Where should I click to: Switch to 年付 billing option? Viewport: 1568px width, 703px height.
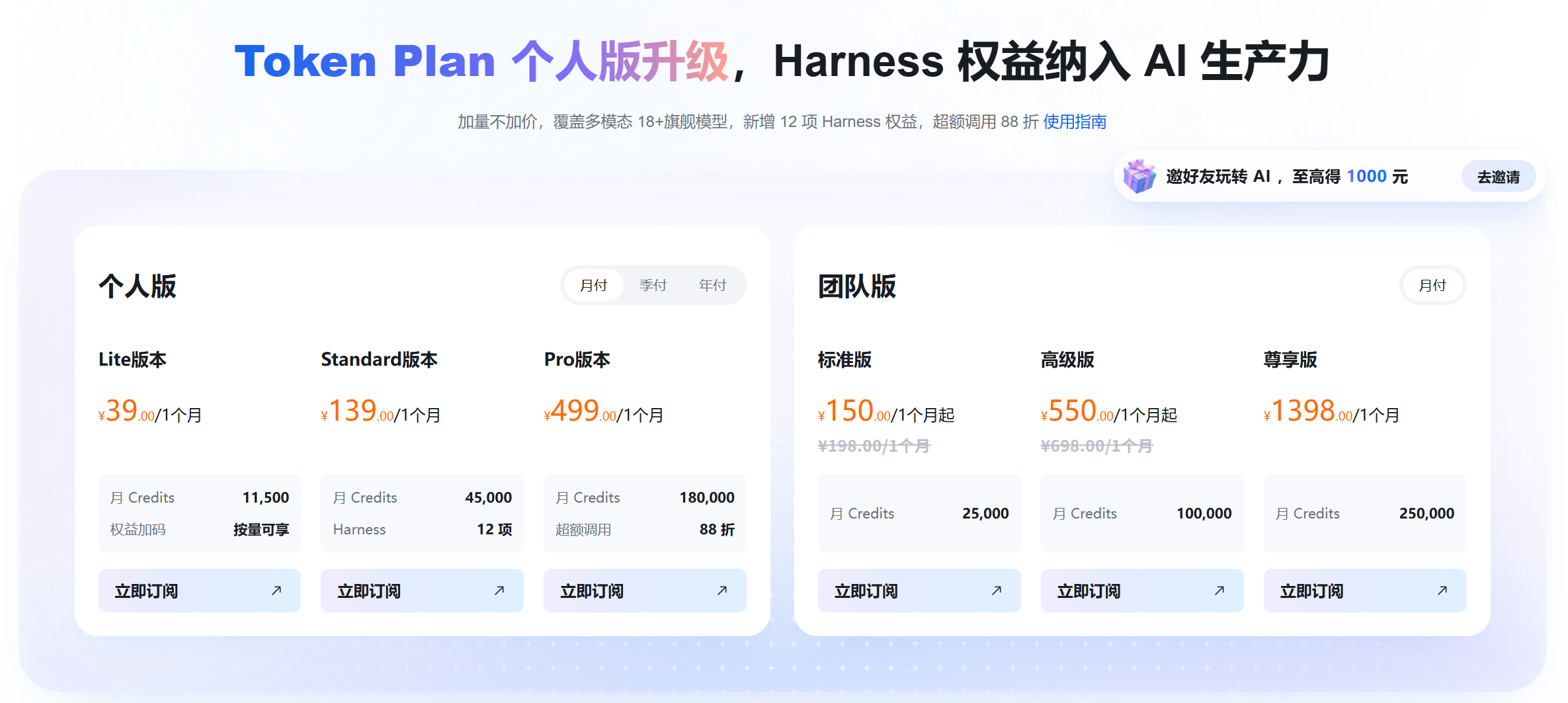point(712,285)
